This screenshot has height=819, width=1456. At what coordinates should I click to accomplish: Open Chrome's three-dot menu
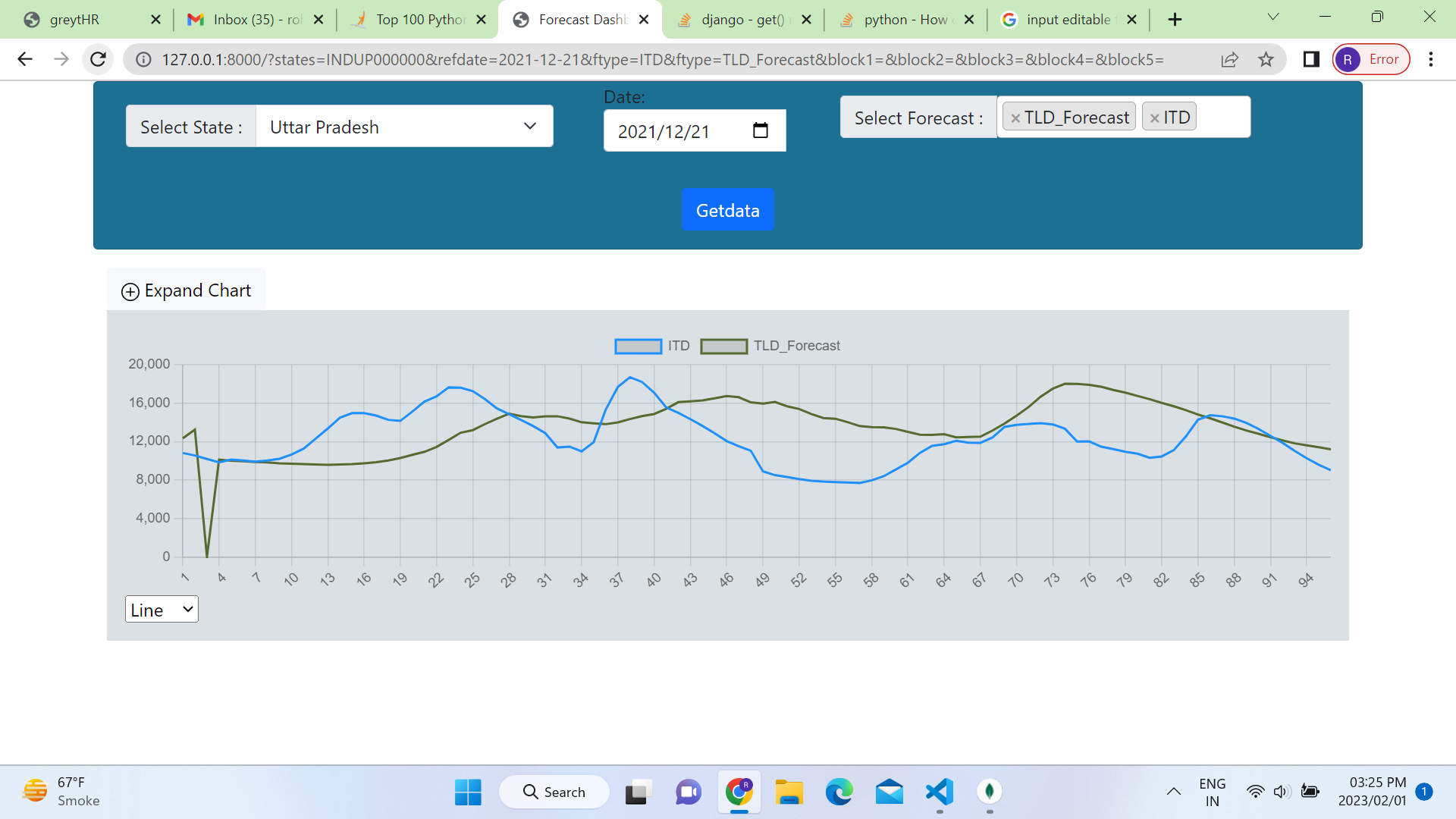1432,59
